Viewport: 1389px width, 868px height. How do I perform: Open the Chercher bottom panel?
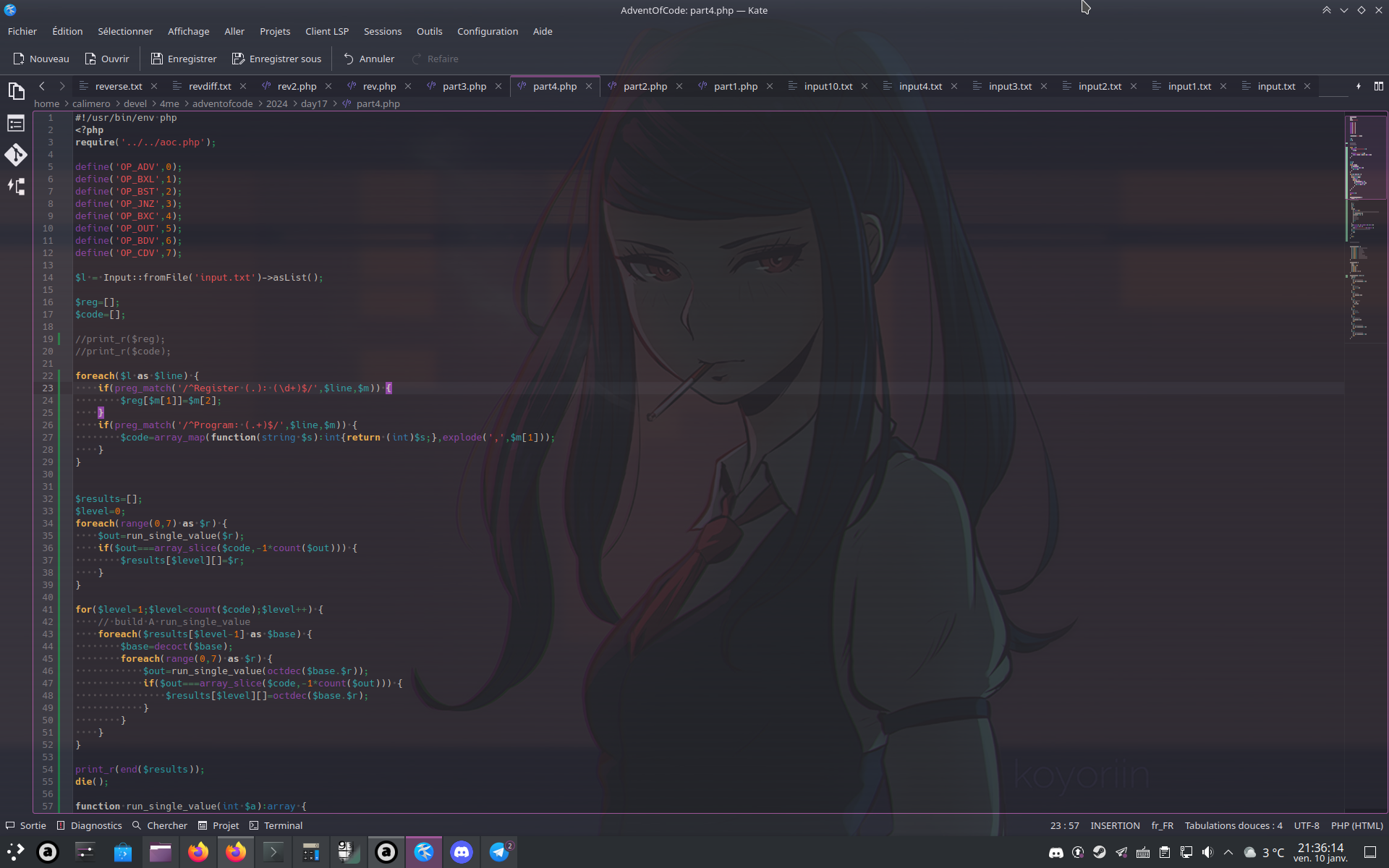tap(160, 825)
